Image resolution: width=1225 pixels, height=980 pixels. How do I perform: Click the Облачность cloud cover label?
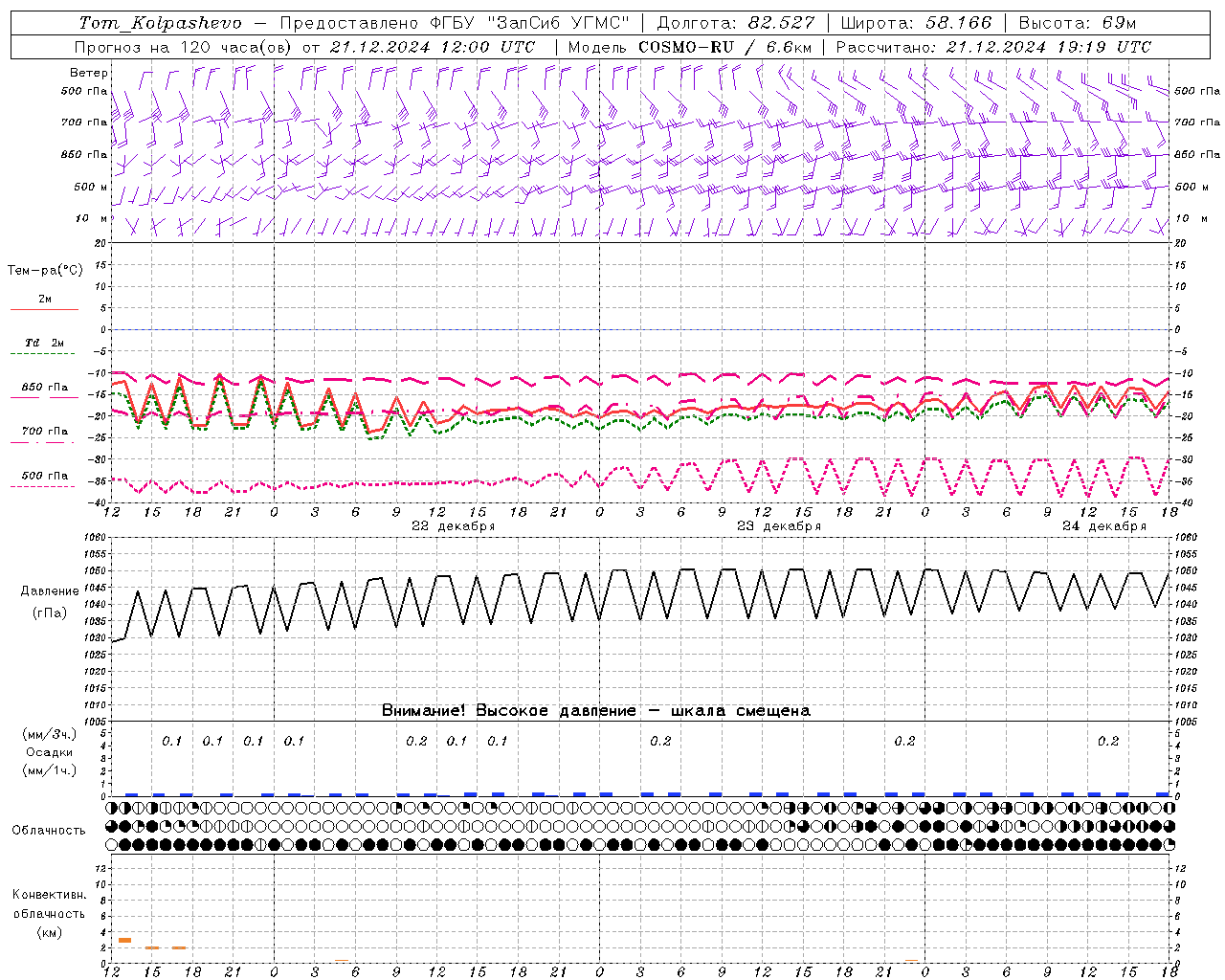click(49, 830)
